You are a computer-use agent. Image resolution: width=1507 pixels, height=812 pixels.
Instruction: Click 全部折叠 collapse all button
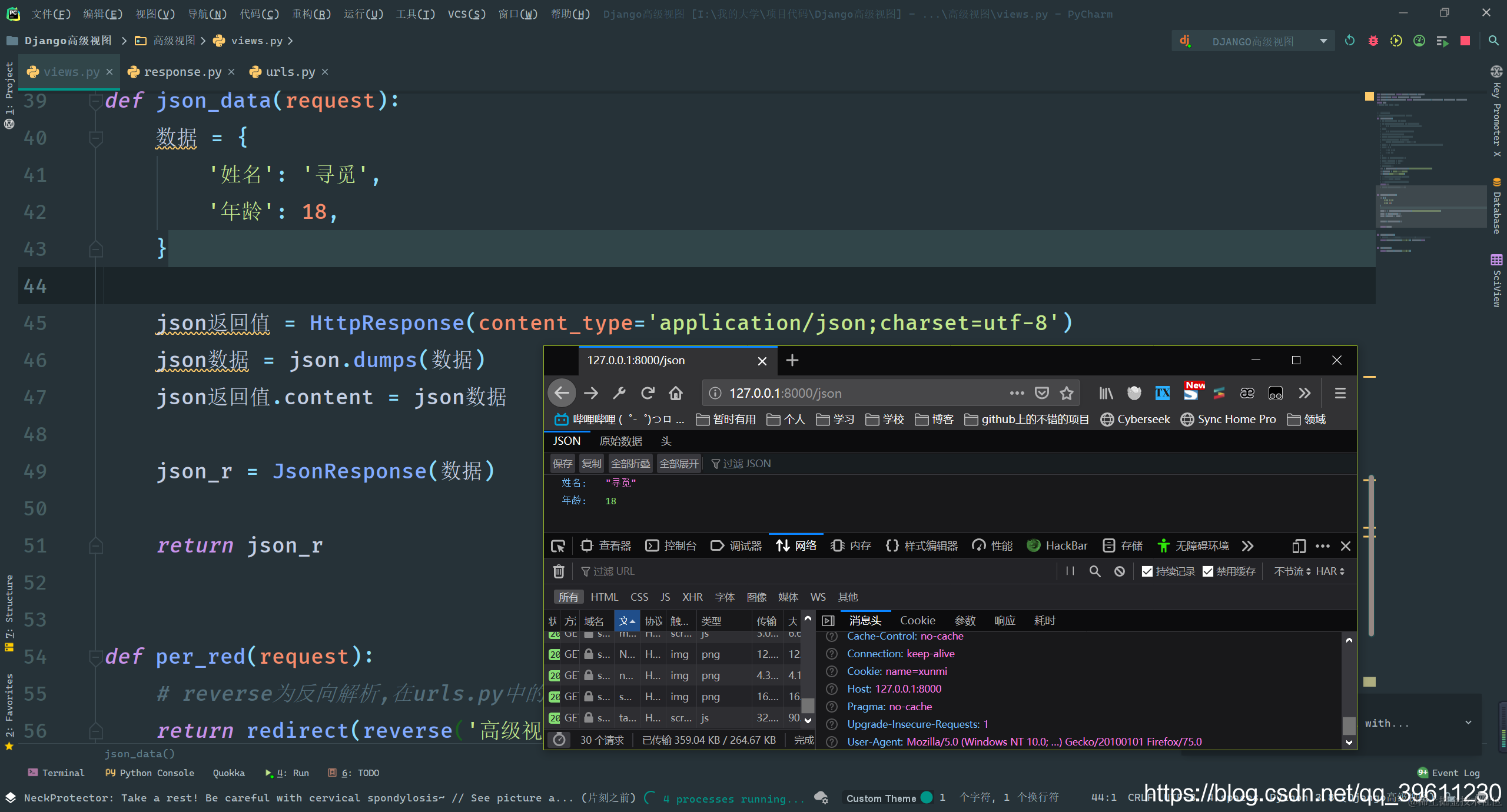[x=630, y=464]
